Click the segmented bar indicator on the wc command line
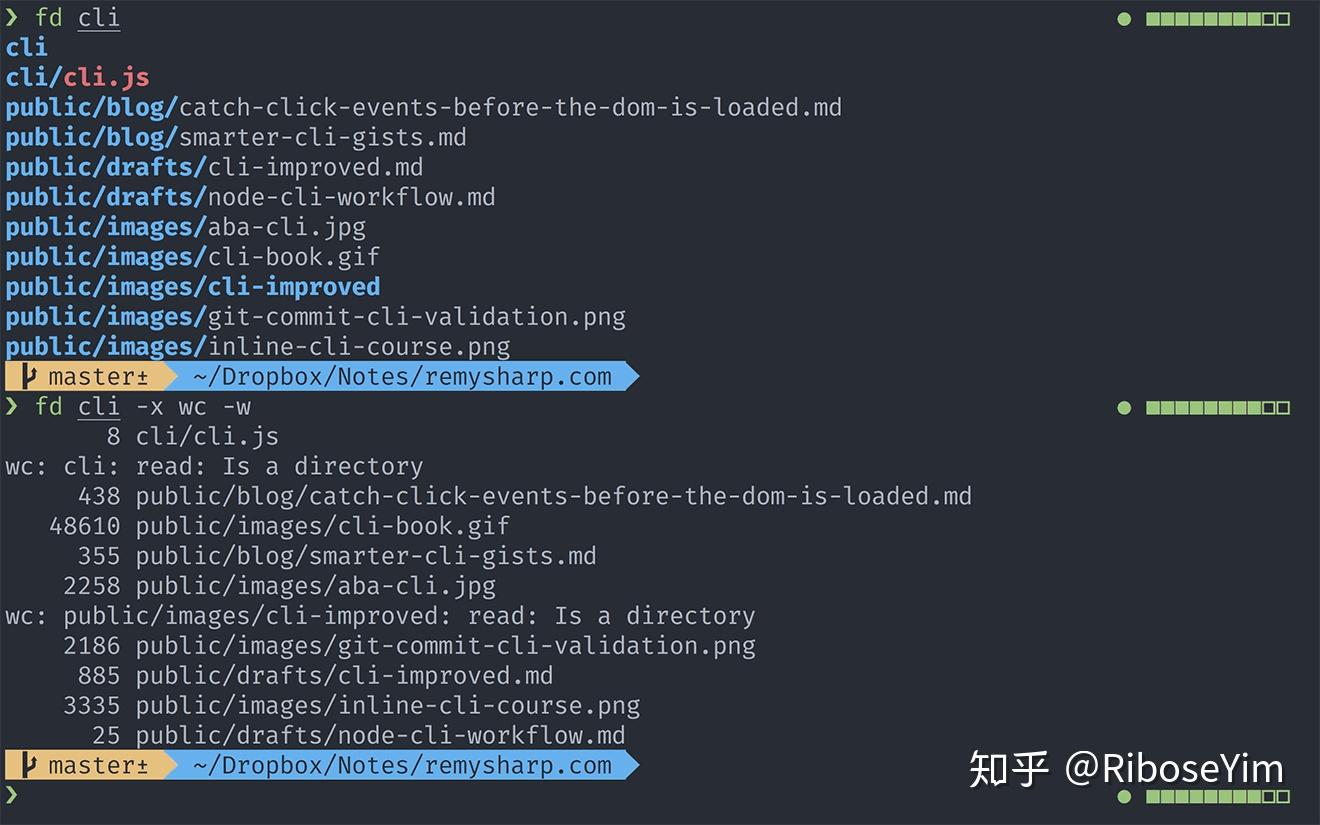Screen dimensions: 1320x825 pyautogui.click(x=1217, y=408)
